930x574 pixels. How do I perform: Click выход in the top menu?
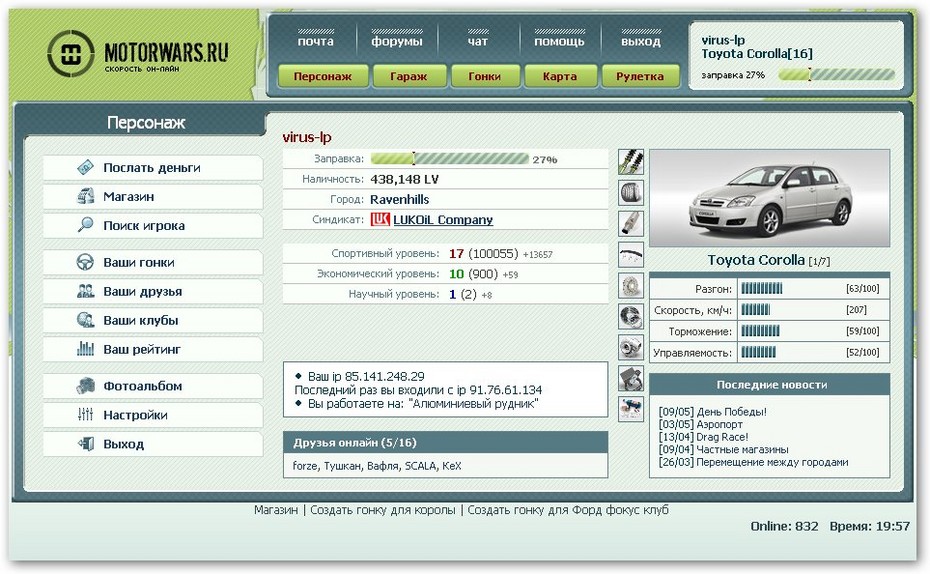point(641,42)
